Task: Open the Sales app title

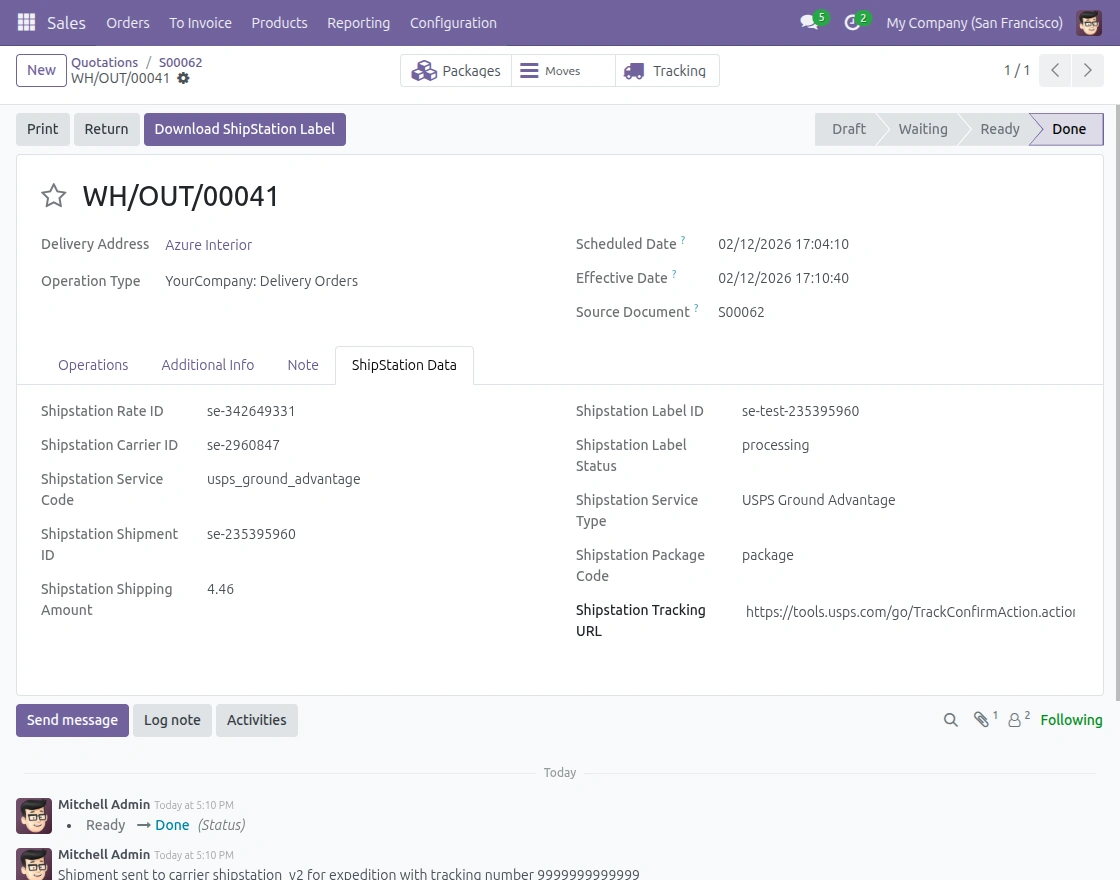Action: 66,23
